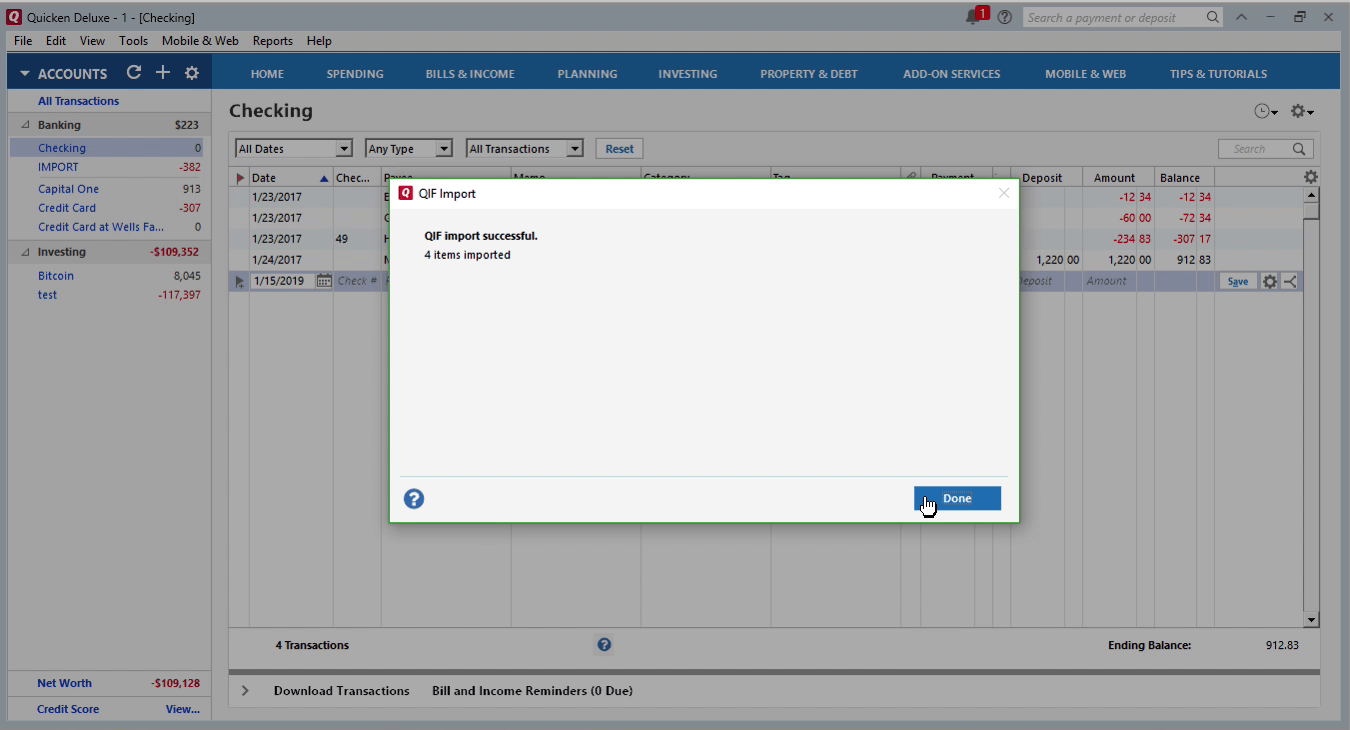Switch to the BILLS & INCOME tab
This screenshot has height=730, width=1350.
point(470,74)
